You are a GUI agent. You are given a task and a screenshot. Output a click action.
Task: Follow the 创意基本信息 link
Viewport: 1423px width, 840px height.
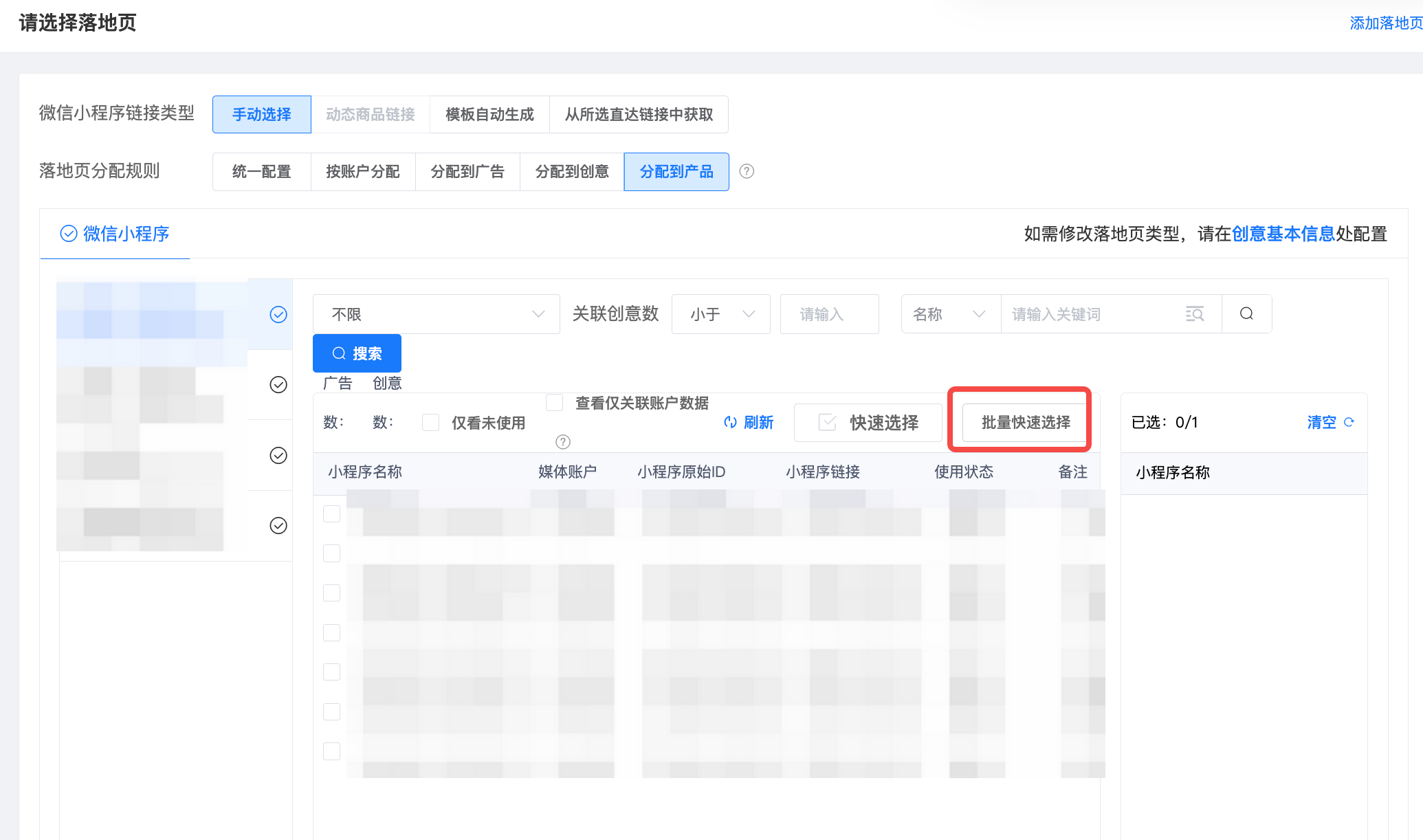pyautogui.click(x=1283, y=234)
